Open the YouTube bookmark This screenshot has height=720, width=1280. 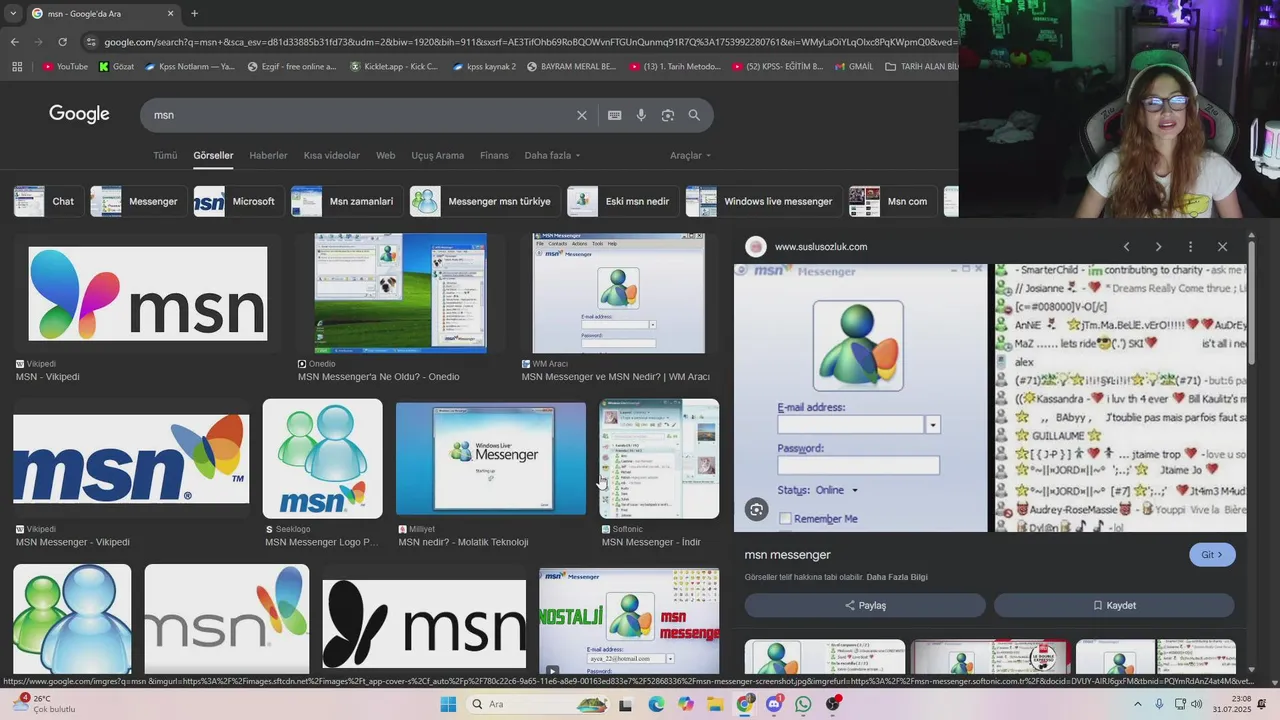pyautogui.click(x=65, y=67)
